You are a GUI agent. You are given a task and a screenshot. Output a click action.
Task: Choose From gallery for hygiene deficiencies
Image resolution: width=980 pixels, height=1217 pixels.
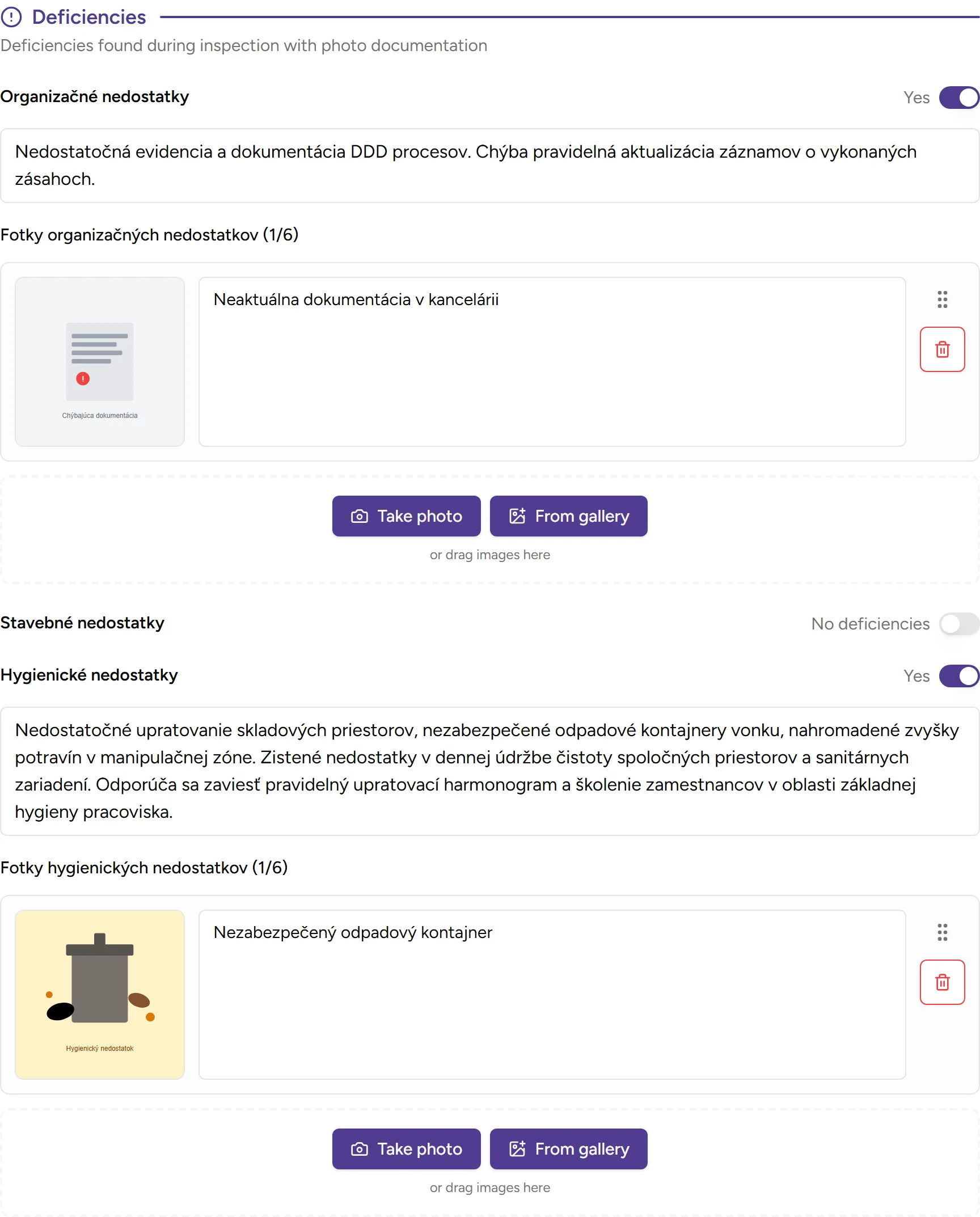(x=568, y=1149)
